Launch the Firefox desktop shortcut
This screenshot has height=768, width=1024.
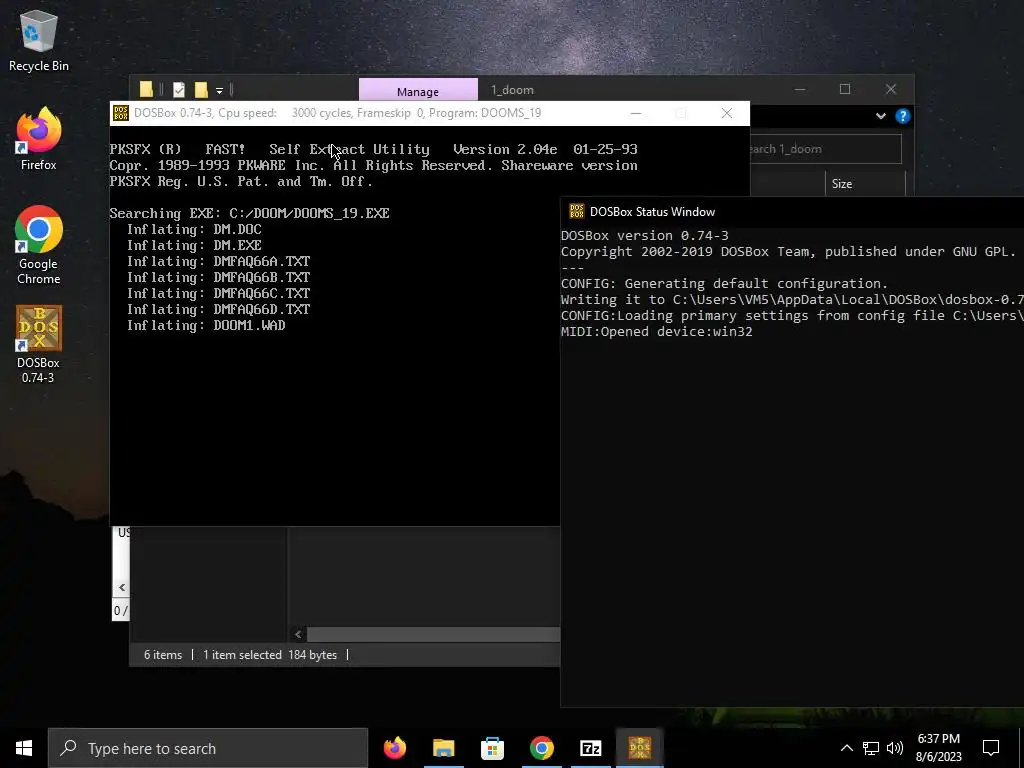pyautogui.click(x=39, y=139)
